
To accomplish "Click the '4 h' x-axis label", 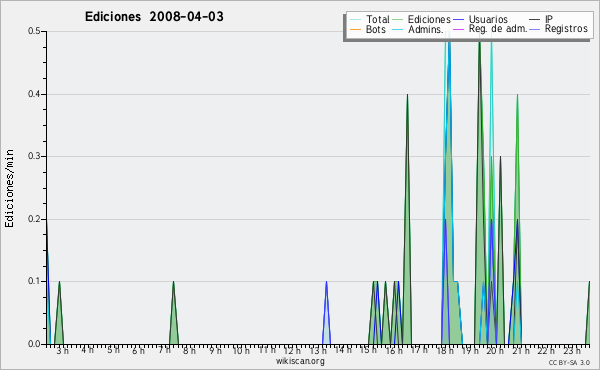I will (88, 350).
